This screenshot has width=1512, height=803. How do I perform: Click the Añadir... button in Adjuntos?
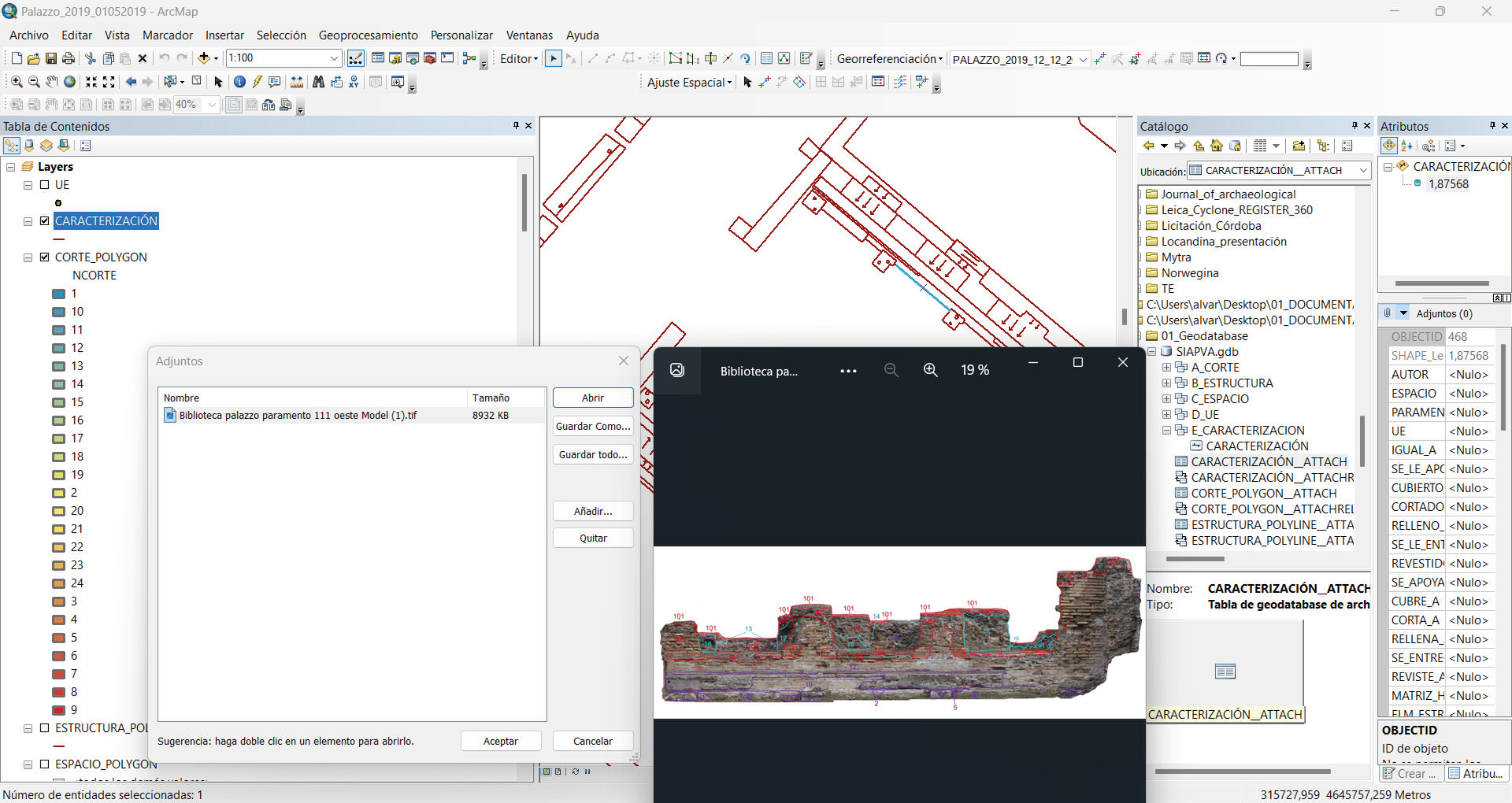pos(593,511)
